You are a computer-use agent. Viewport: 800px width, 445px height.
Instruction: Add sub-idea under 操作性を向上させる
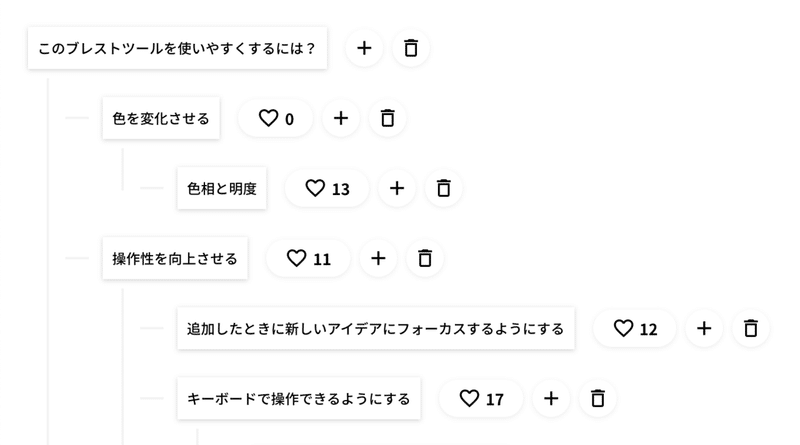[x=378, y=258]
